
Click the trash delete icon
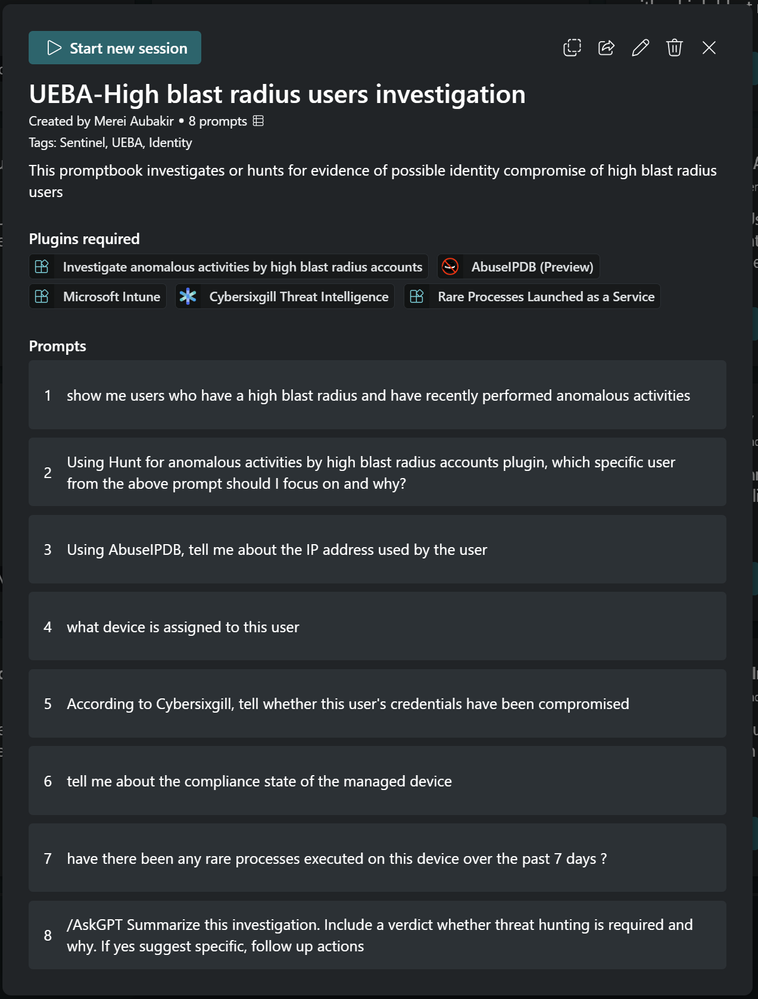click(x=675, y=48)
